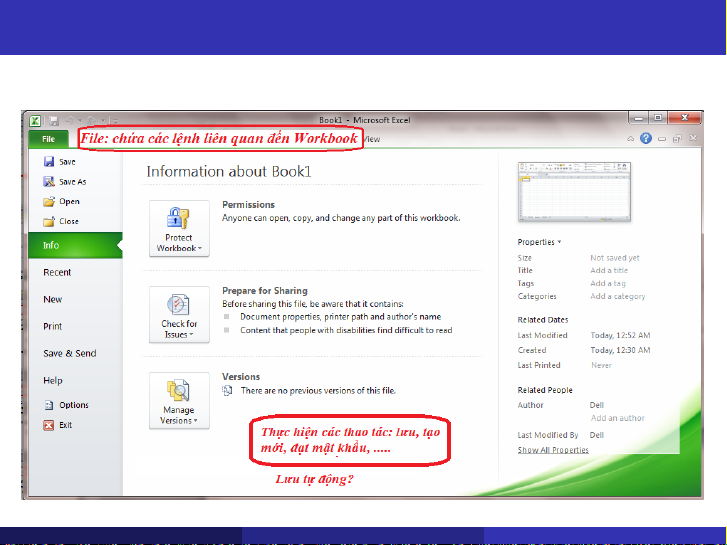Click the Not saved yet size value
This screenshot has width=727, height=545.
(x=615, y=258)
